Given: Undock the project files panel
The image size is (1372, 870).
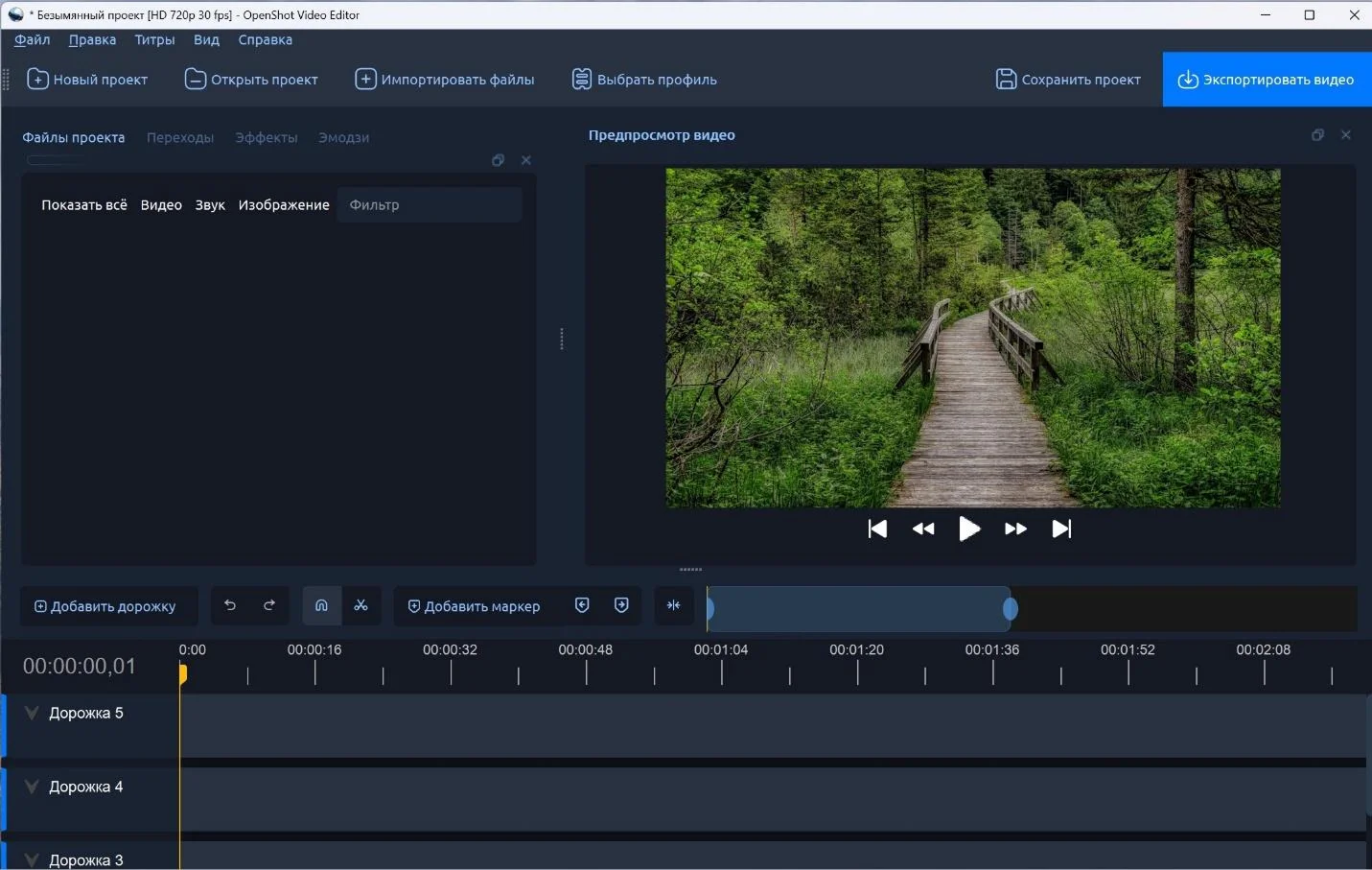Looking at the screenshot, I should click(498, 160).
